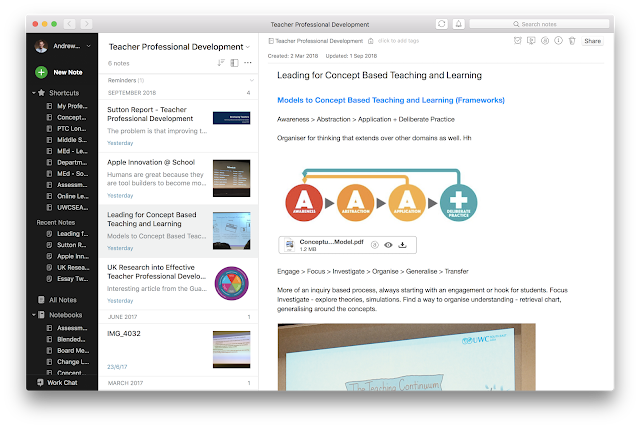Open the 'UWCSEA...' shortcut
This screenshot has height=428, width=640.
pyautogui.click(x=67, y=208)
